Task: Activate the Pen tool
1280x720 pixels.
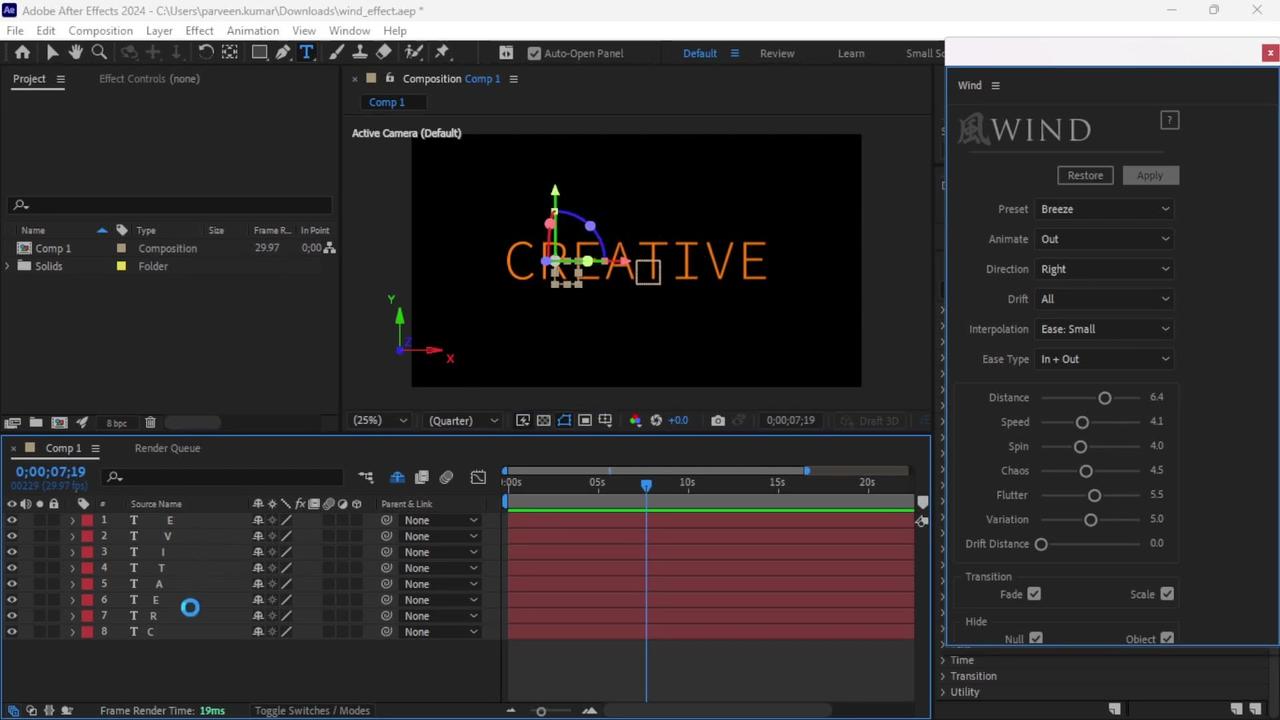Action: coord(283,52)
